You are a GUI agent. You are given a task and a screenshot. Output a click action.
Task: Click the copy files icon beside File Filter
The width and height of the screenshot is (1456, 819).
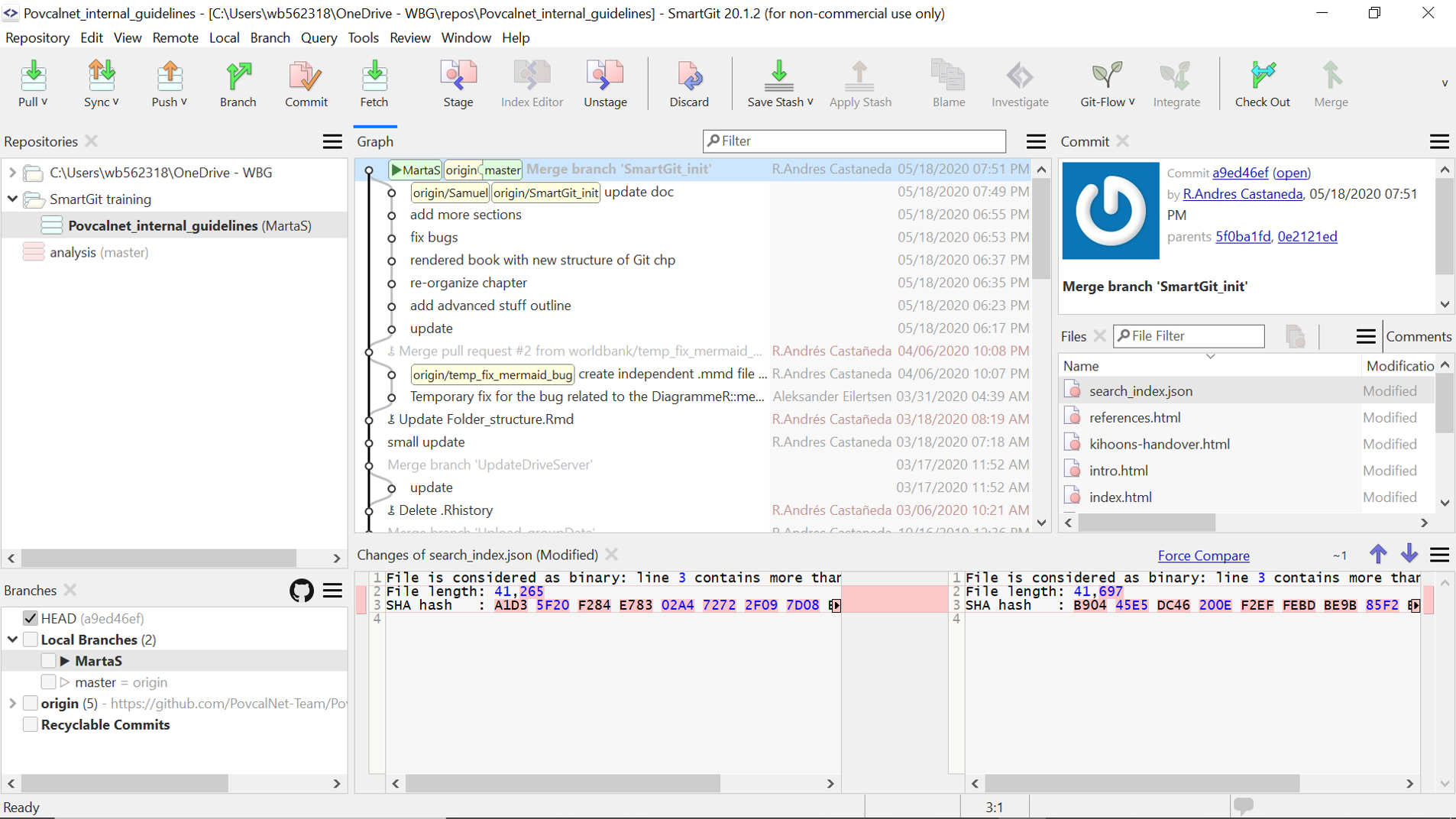[x=1295, y=336]
